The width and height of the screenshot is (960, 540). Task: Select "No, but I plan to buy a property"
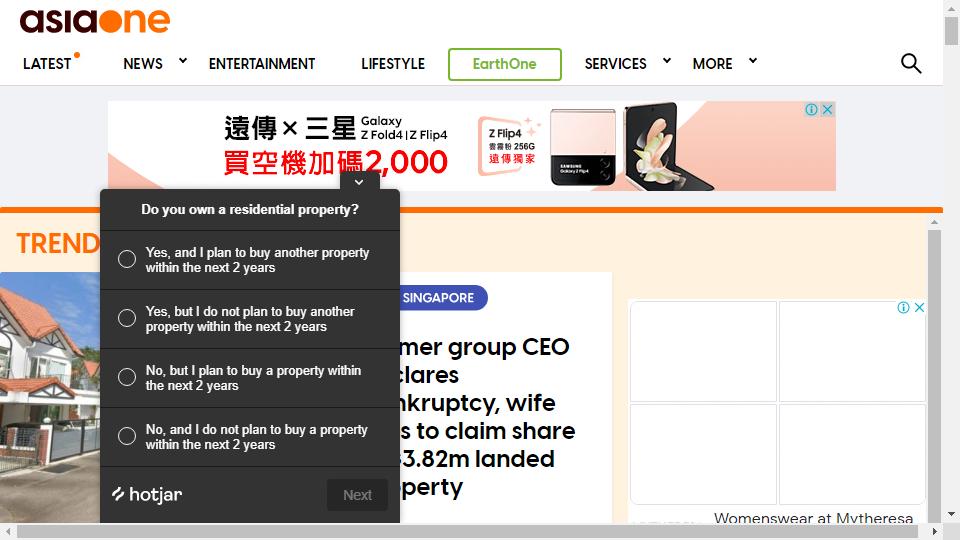tap(250, 378)
